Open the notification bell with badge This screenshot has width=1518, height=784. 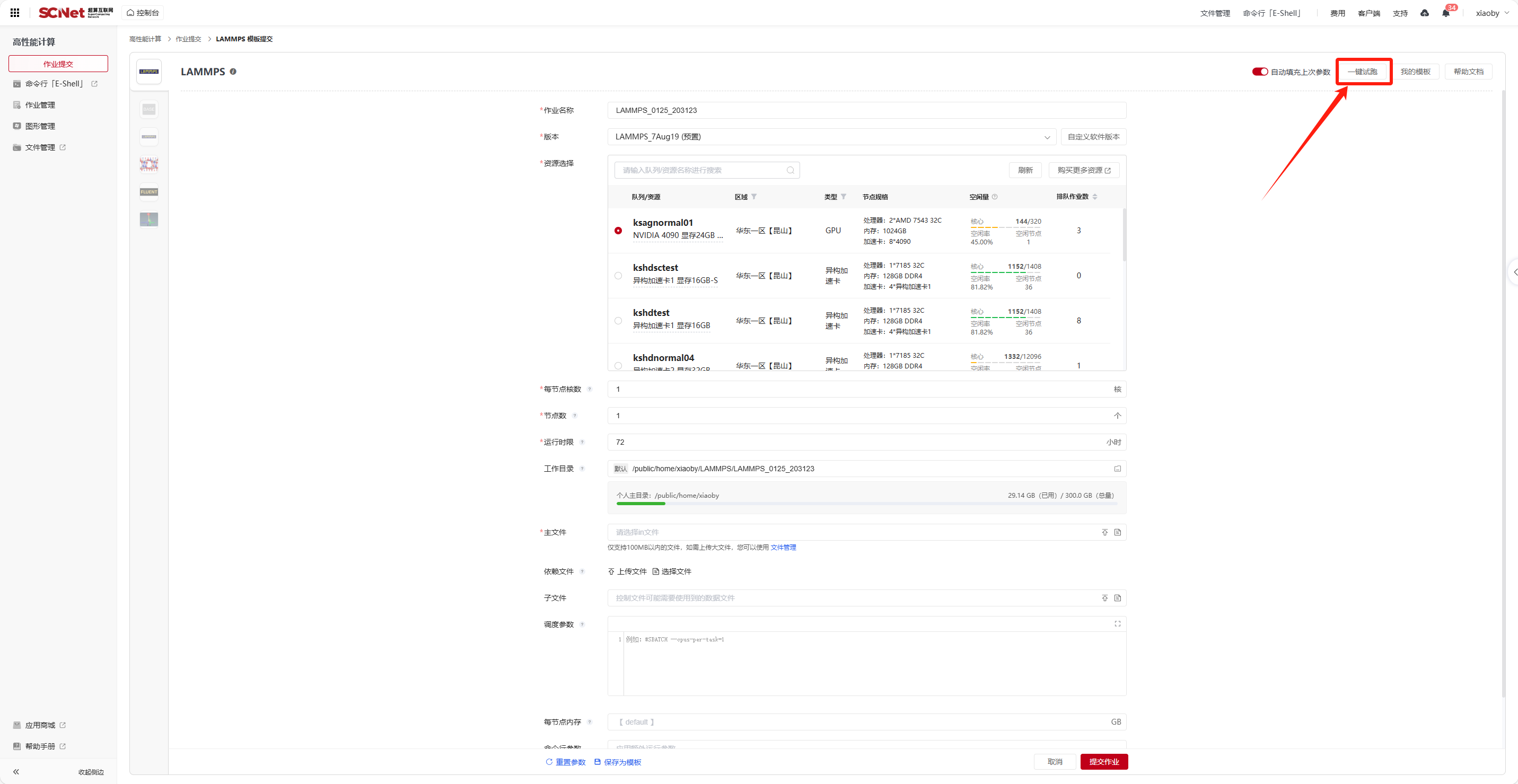click(x=1445, y=13)
